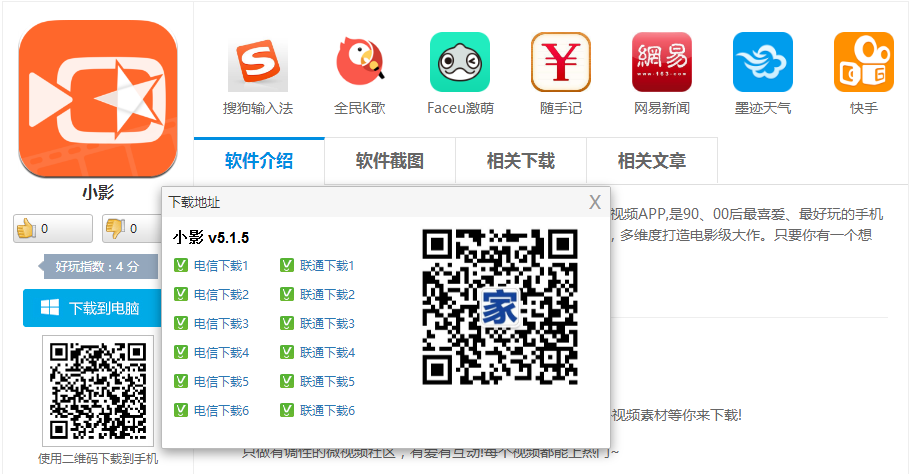Image resolution: width=909 pixels, height=474 pixels.
Task: Click the Faceu激萌 text label
Action: pos(460,108)
